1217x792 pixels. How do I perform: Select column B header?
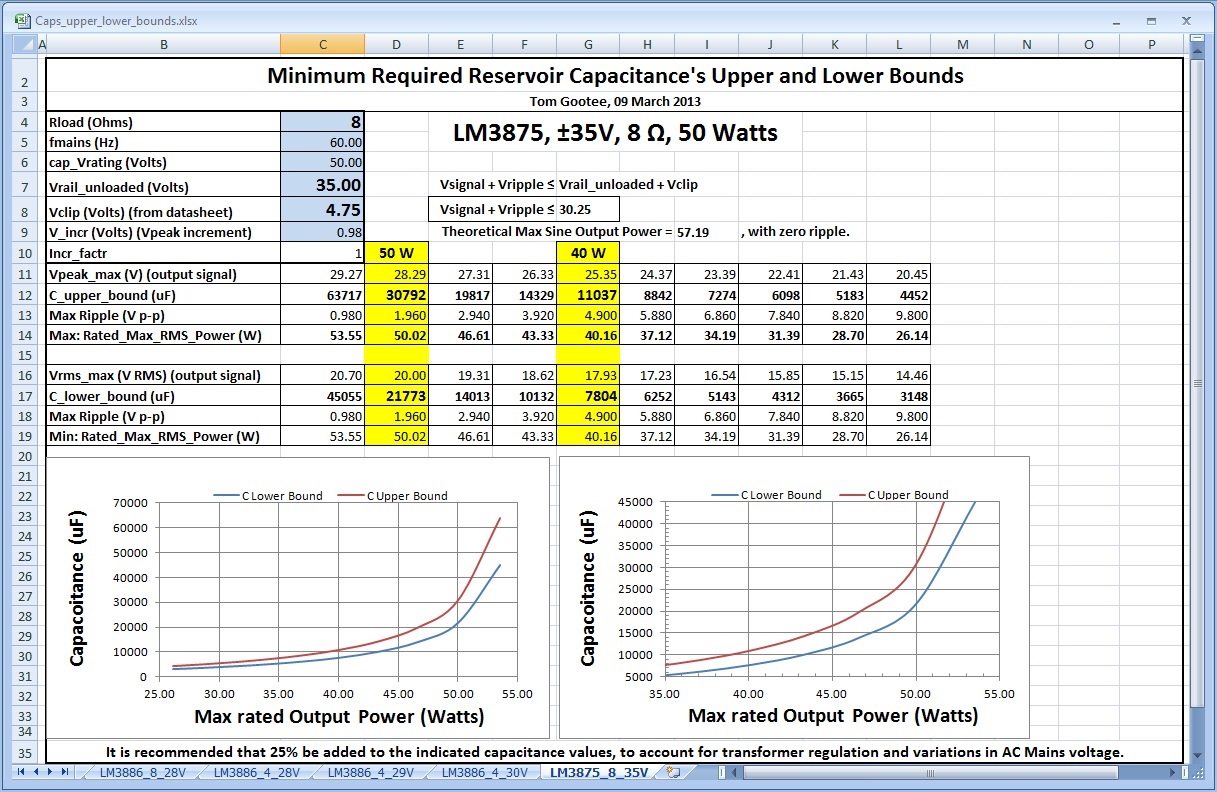(164, 44)
